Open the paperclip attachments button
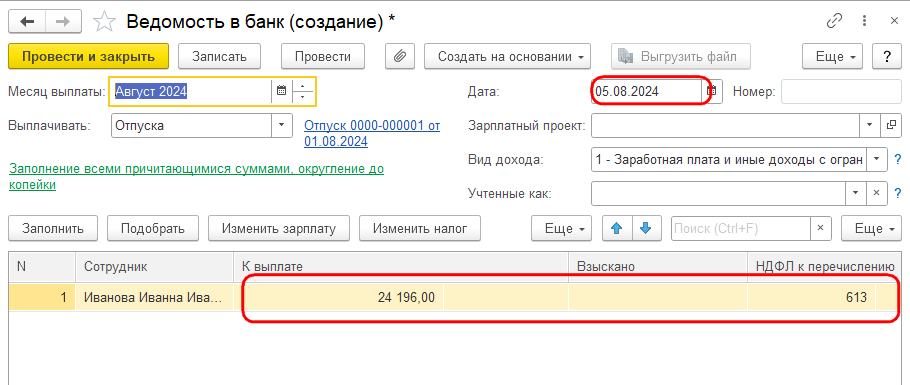Viewport: 910px width, 385px height. pyautogui.click(x=399, y=56)
